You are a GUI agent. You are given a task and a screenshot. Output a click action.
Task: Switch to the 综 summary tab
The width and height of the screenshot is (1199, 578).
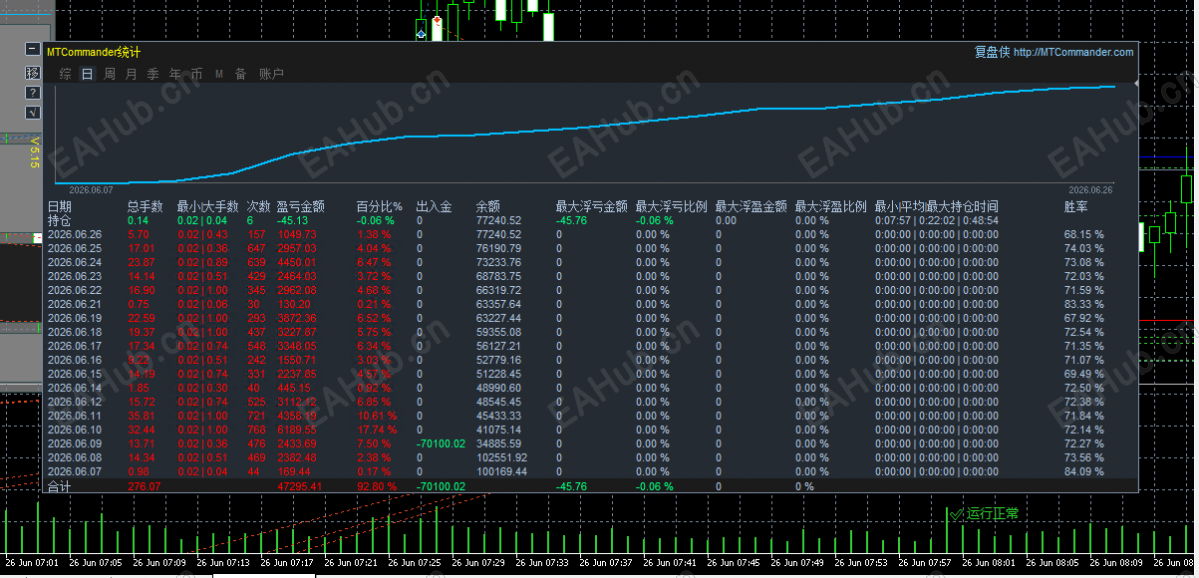(66, 74)
